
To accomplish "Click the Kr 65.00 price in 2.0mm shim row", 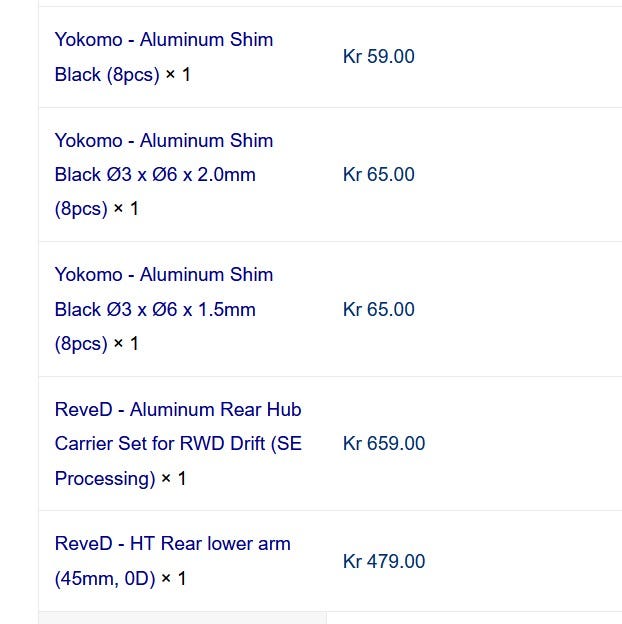I will pyautogui.click(x=378, y=174).
